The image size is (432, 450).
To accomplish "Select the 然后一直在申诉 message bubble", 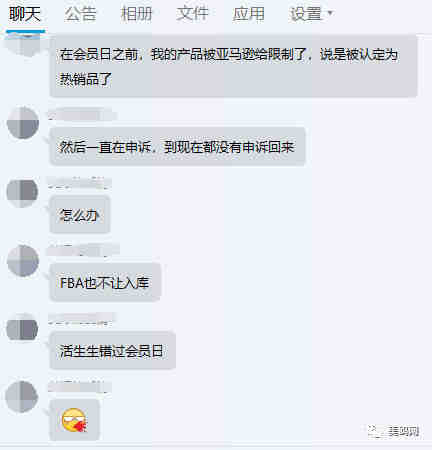I will point(178,146).
